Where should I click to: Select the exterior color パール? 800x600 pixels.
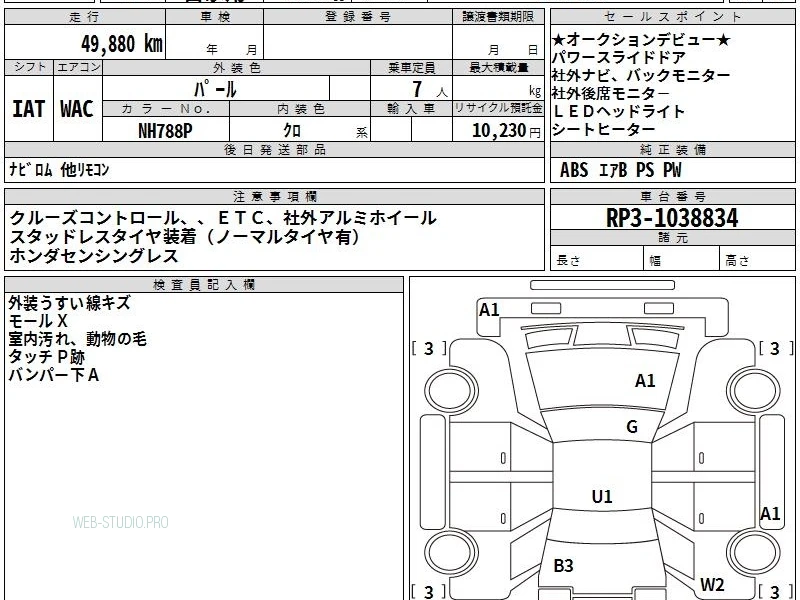tap(215, 89)
